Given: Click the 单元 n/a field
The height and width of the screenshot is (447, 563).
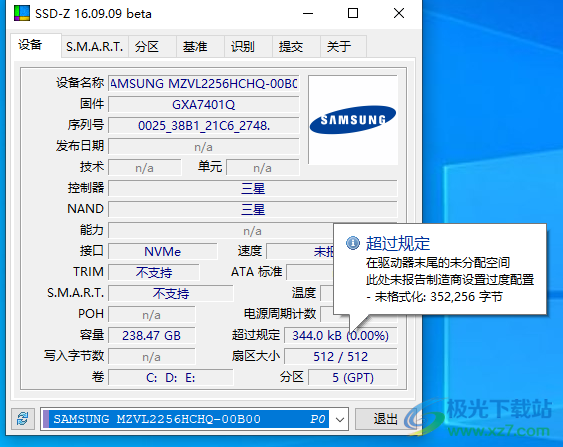Looking at the screenshot, I should click(x=262, y=168).
